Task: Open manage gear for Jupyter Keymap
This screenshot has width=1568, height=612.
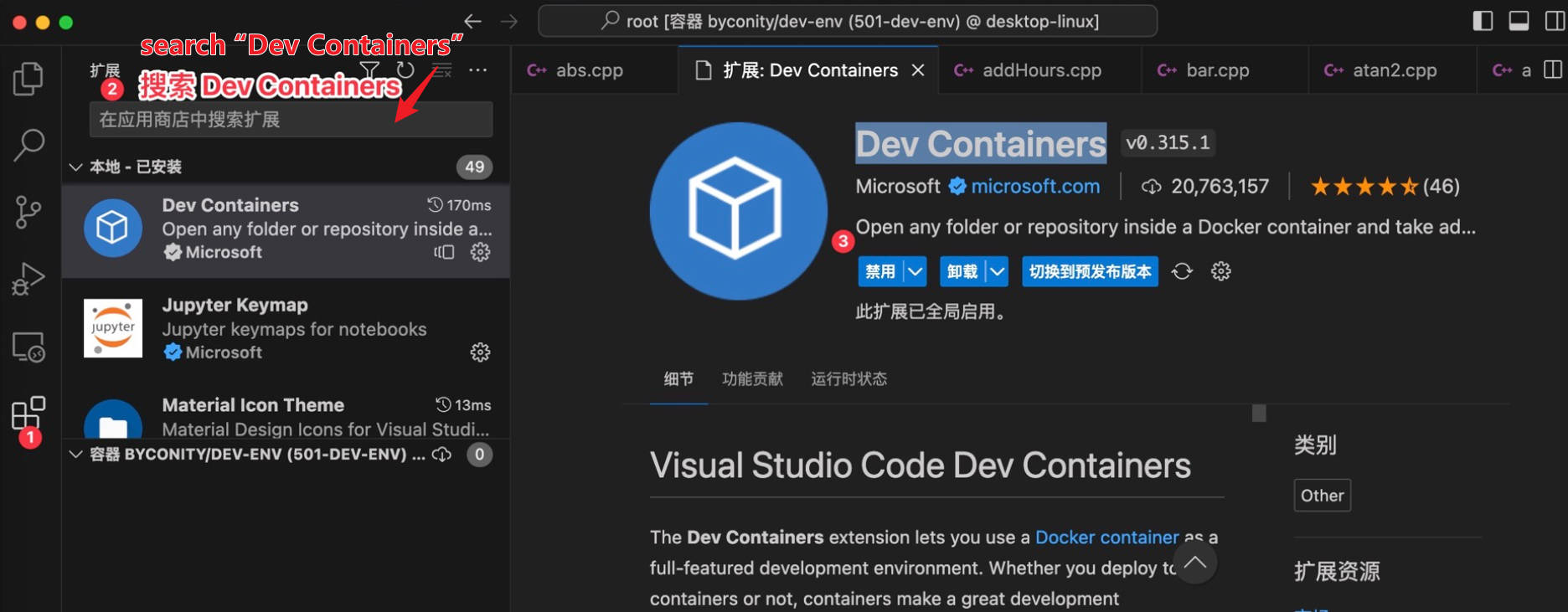Action: pos(480,352)
